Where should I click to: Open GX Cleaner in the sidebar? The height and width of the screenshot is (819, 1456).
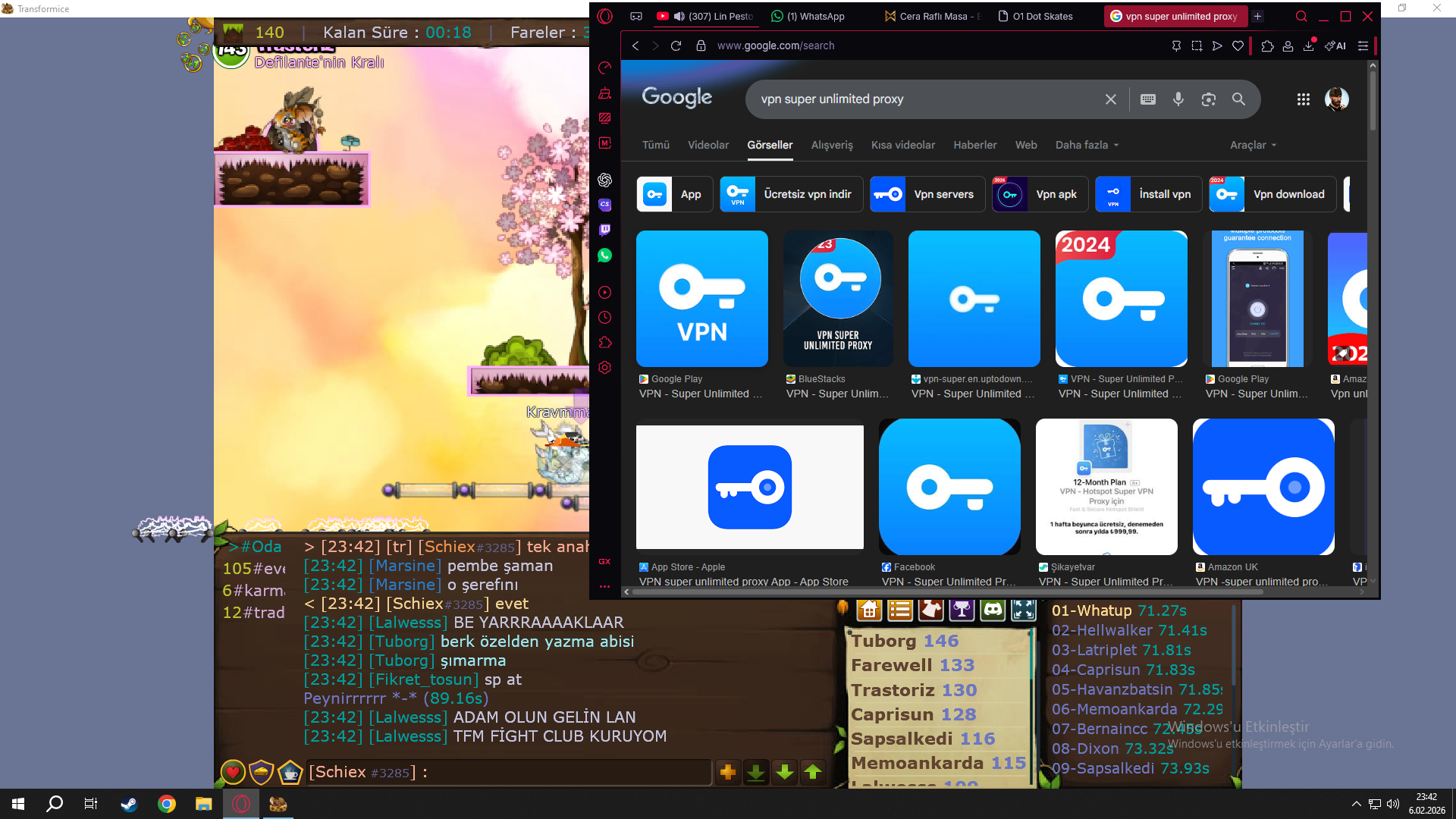[x=604, y=93]
